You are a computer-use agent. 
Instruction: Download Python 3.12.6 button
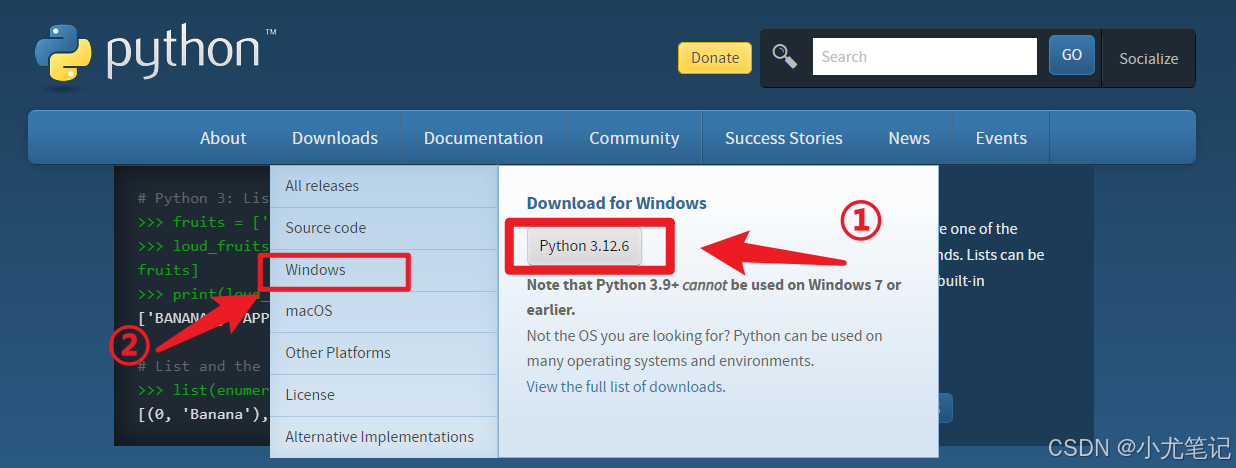[584, 246]
